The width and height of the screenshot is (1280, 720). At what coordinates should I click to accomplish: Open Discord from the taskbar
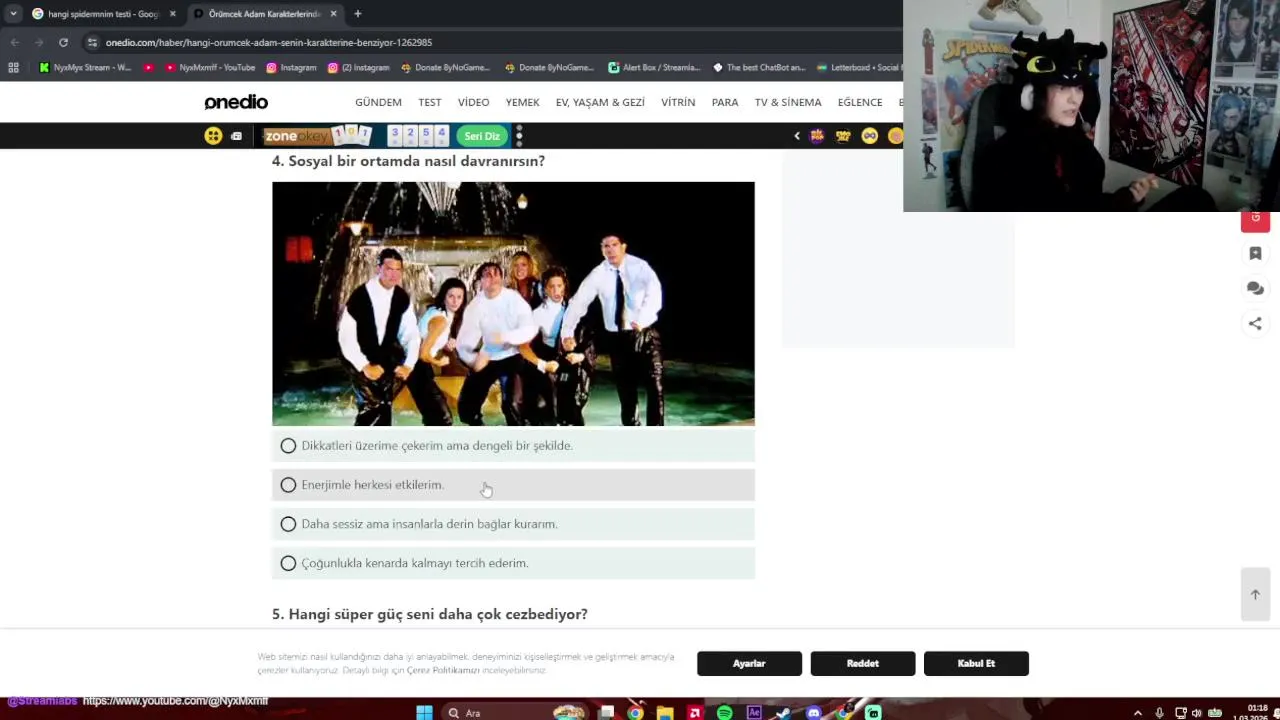click(814, 712)
